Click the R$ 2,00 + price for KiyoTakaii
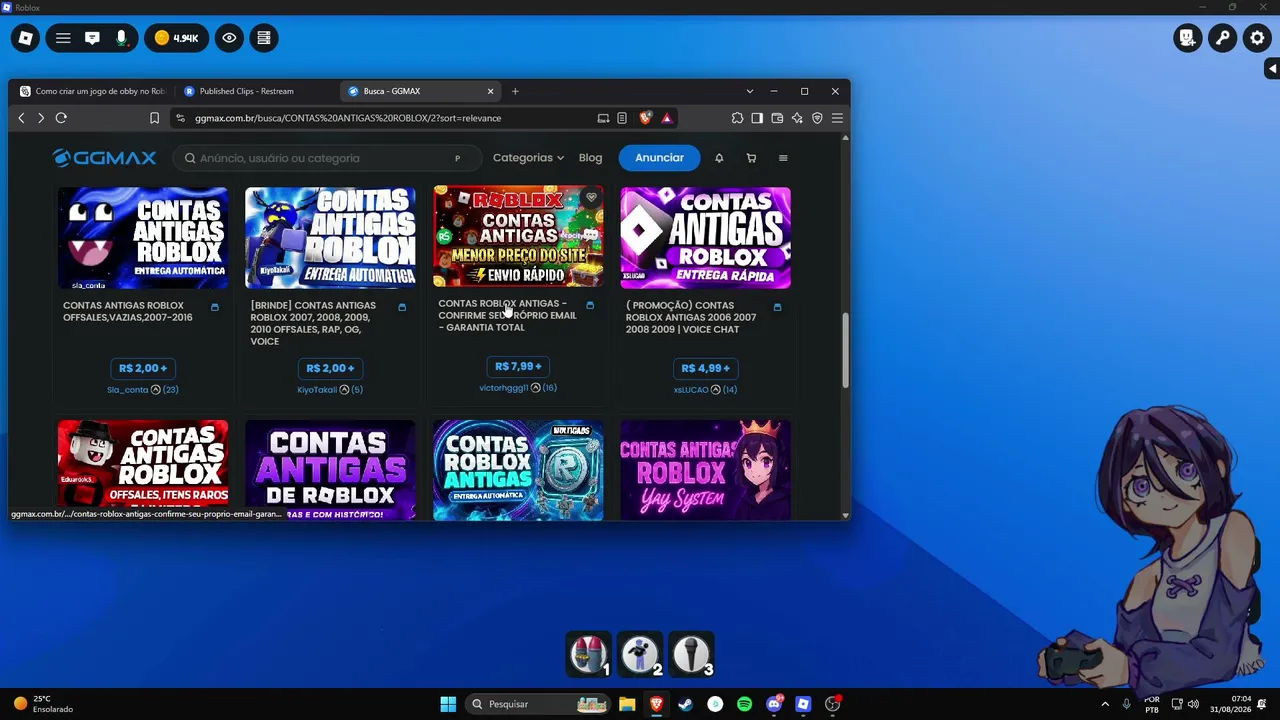1280x720 pixels. (x=330, y=368)
